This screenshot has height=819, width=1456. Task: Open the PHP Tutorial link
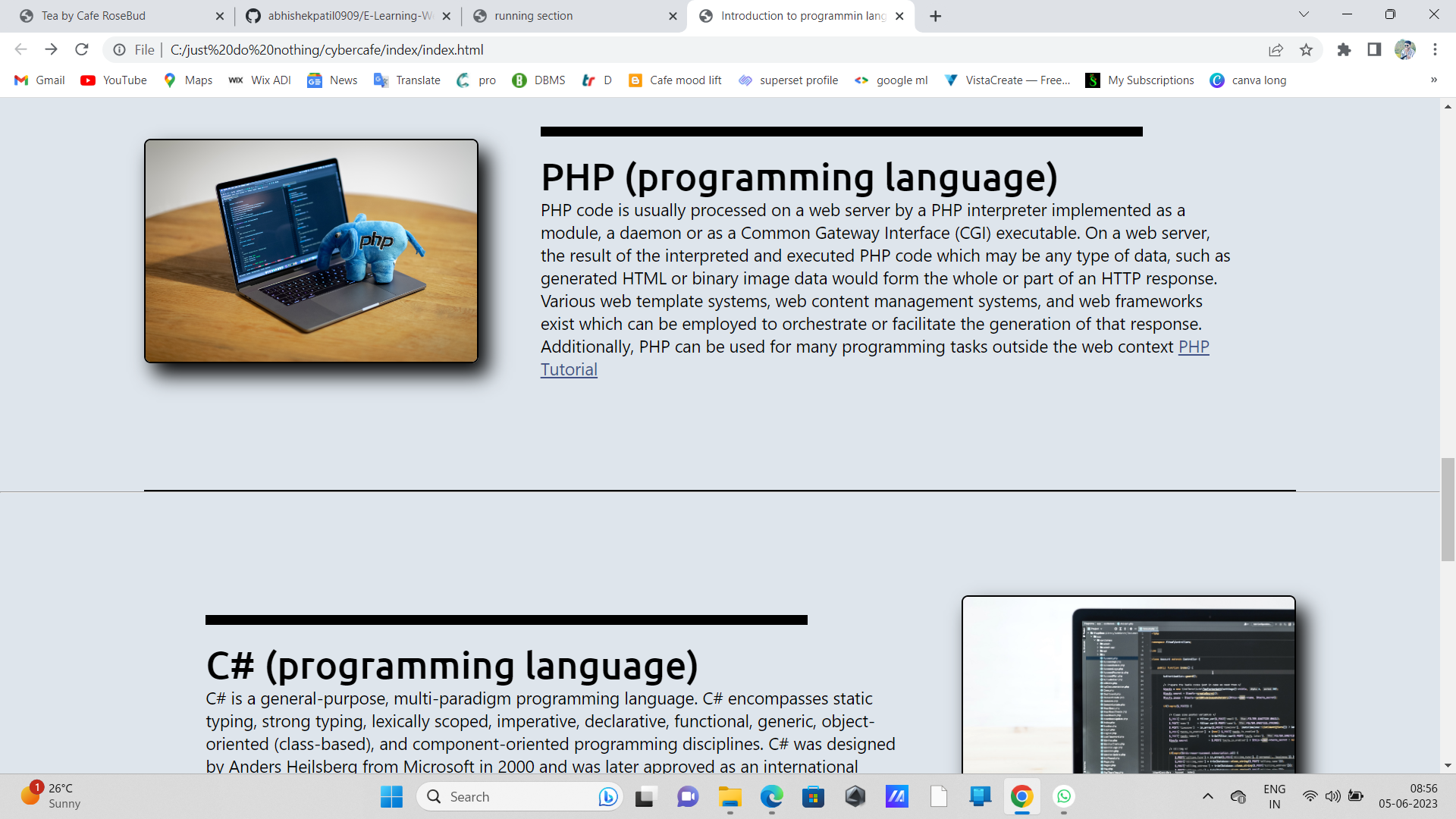(x=569, y=369)
